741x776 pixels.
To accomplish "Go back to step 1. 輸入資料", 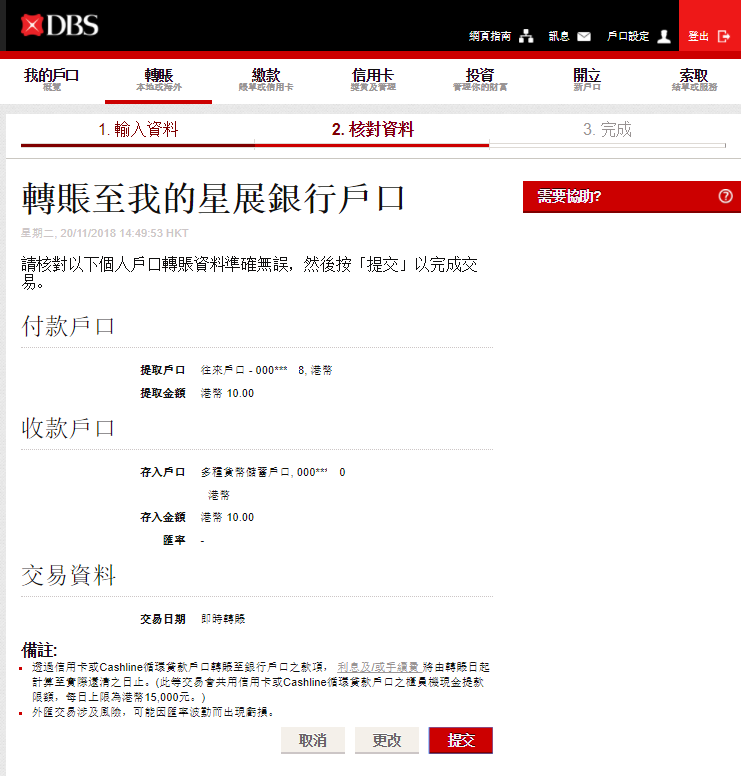I will (x=138, y=130).
